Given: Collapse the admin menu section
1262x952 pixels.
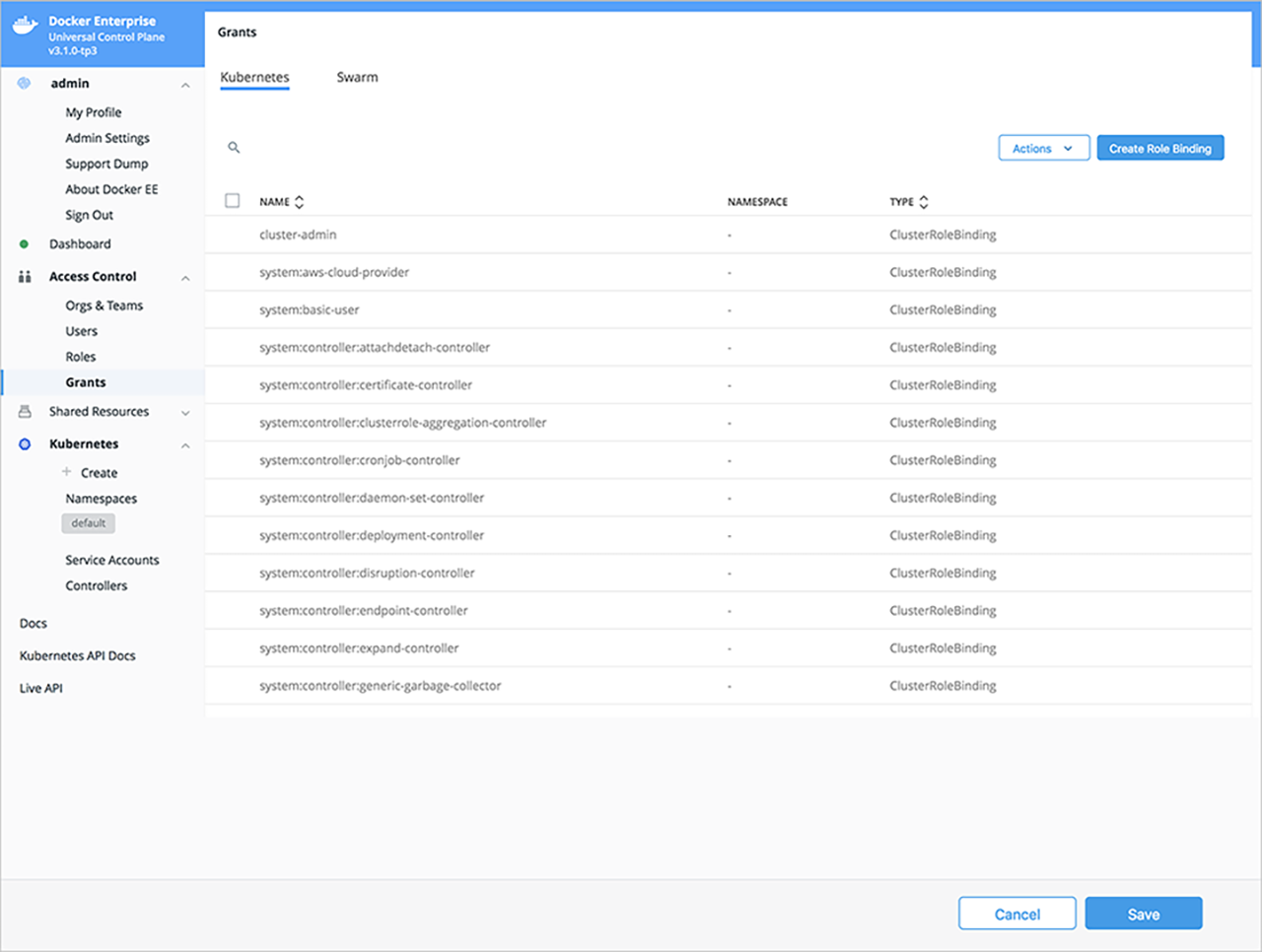Looking at the screenshot, I should pos(185,85).
